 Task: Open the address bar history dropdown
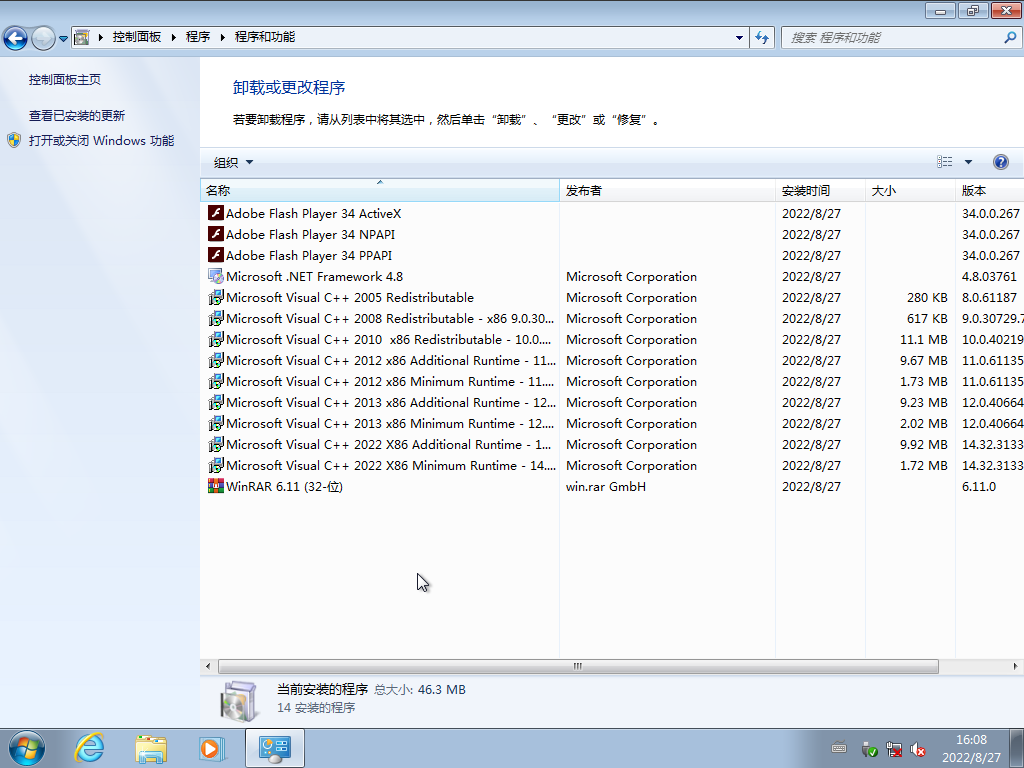click(740, 37)
